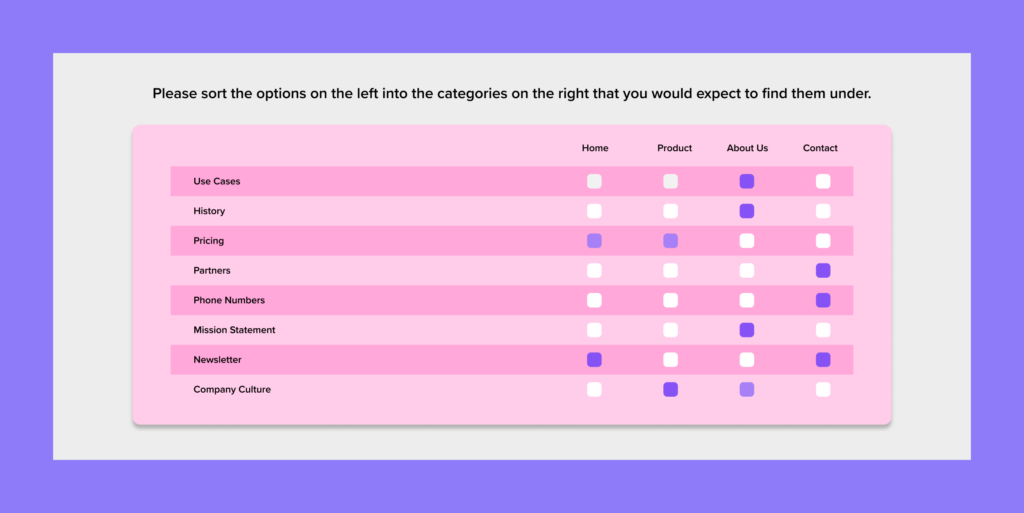Check Phone Numbers under Contact
Screen dimensions: 1024x513
tap(823, 300)
